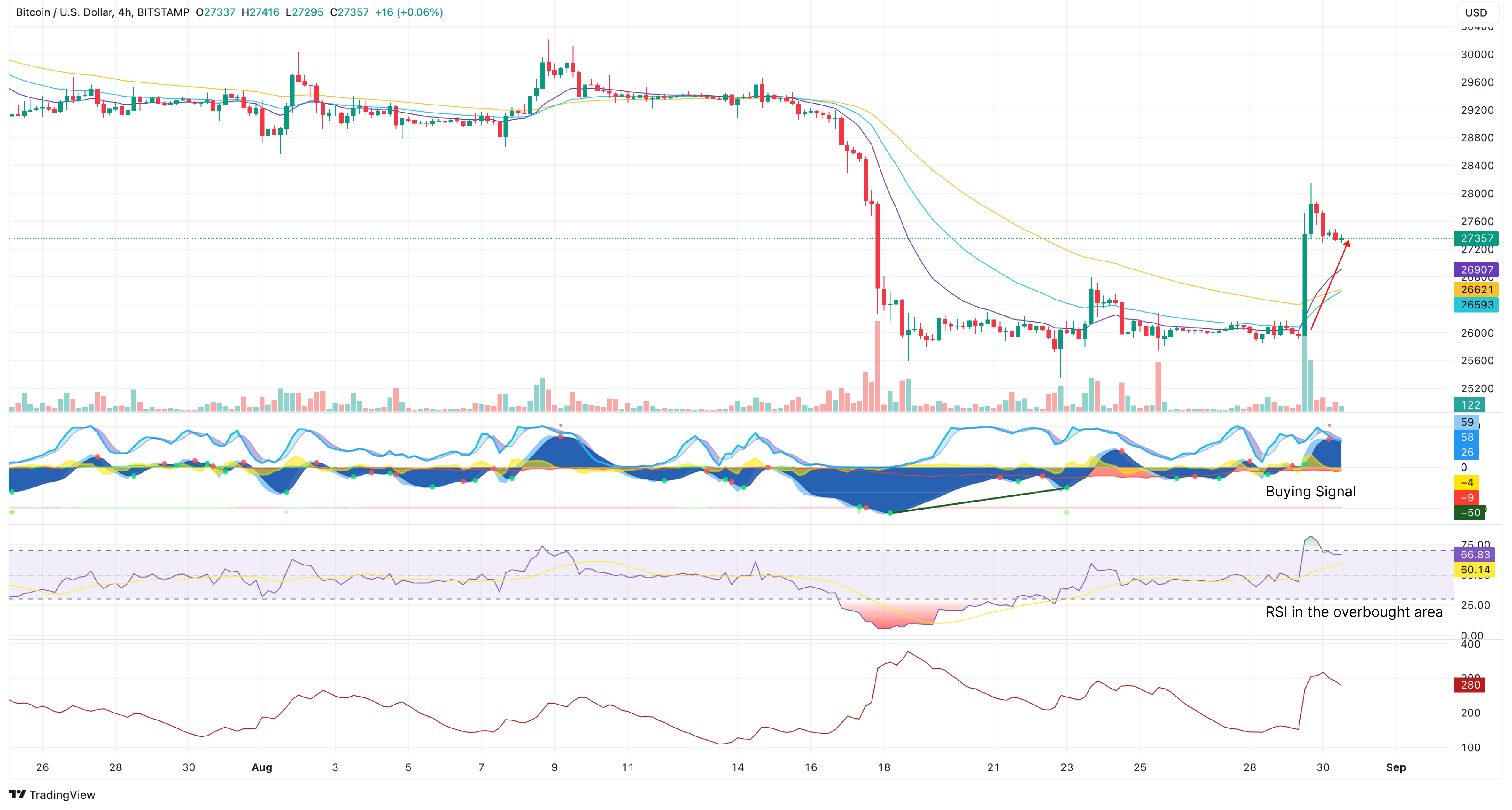The image size is (1512, 810).
Task: Open the USD currency selector
Action: pos(1476,12)
